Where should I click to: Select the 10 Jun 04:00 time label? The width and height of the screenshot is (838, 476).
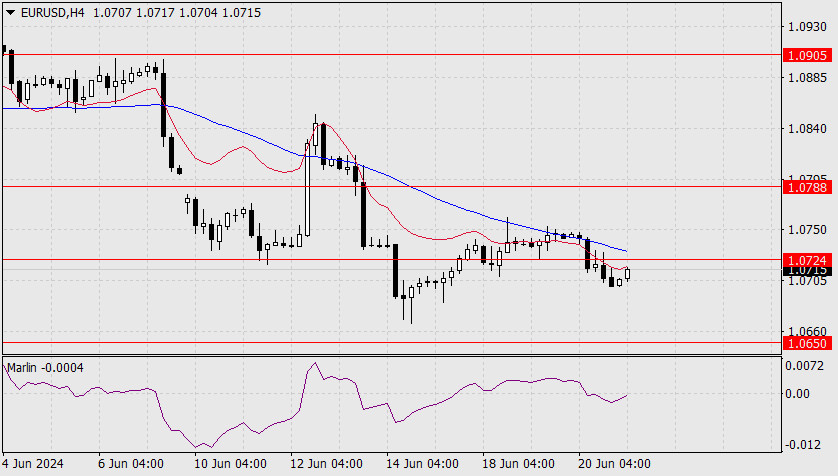[x=230, y=463]
